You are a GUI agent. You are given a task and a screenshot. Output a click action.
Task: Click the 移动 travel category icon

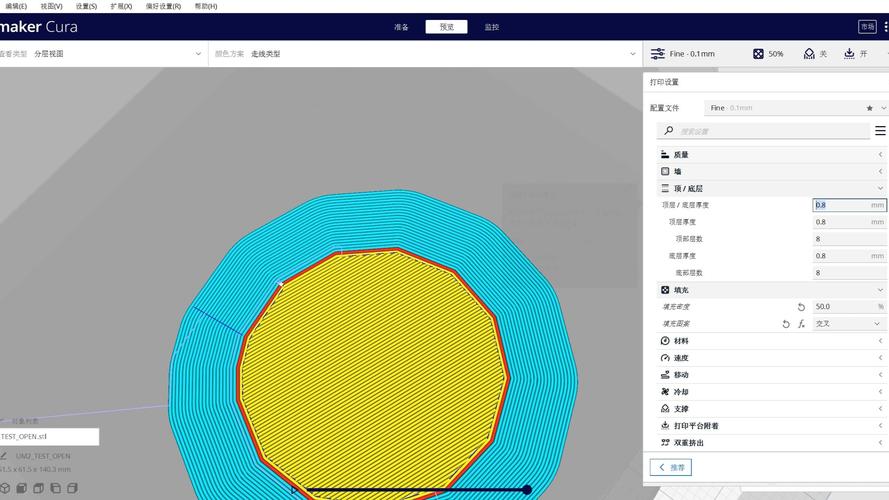665,375
